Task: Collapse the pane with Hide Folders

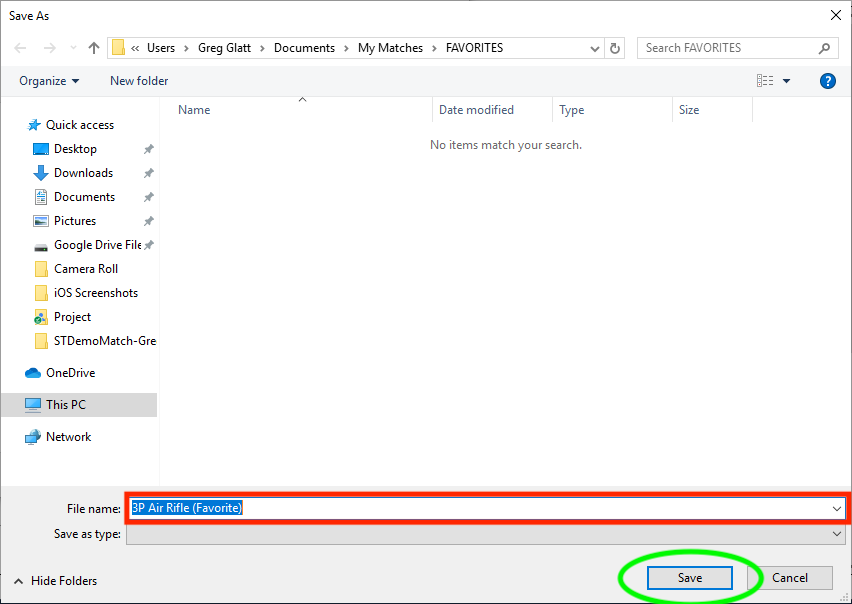Action: click(x=55, y=580)
